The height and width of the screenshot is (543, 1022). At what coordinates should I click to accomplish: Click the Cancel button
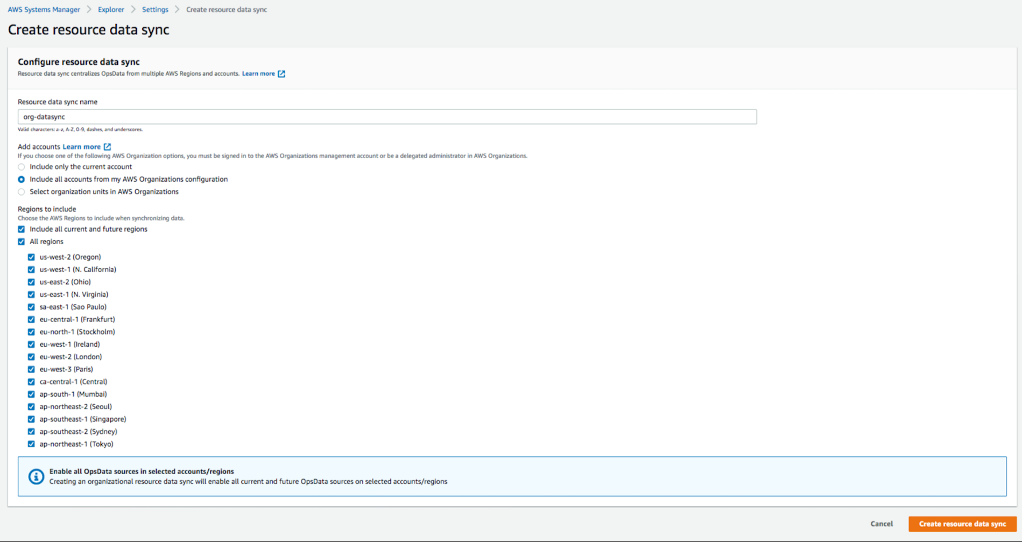881,524
